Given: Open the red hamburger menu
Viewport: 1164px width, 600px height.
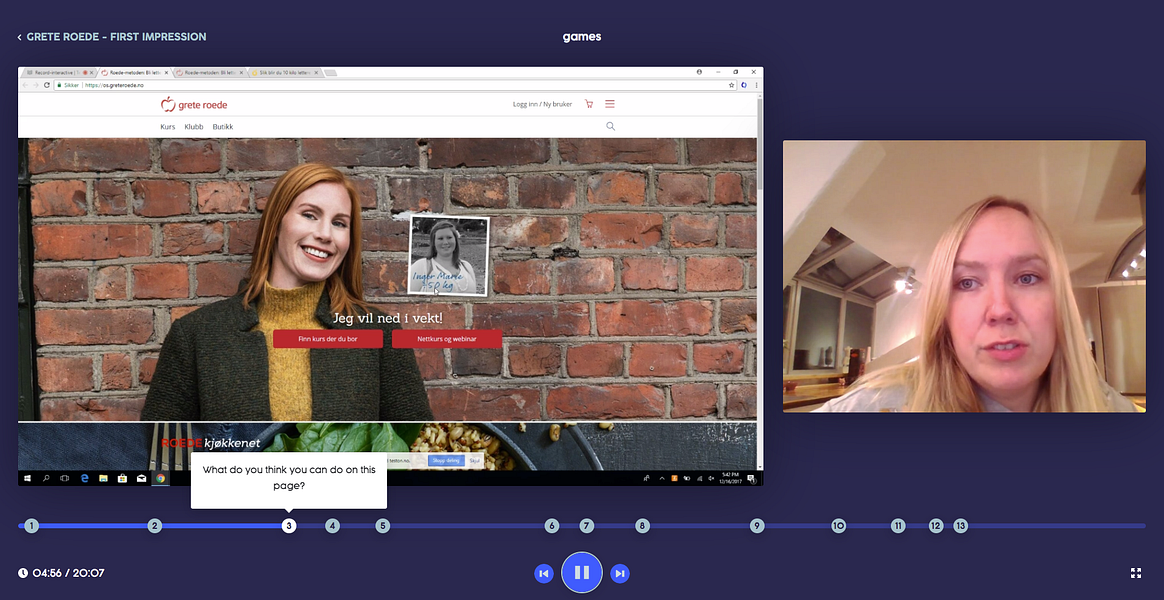Looking at the screenshot, I should click(x=610, y=104).
